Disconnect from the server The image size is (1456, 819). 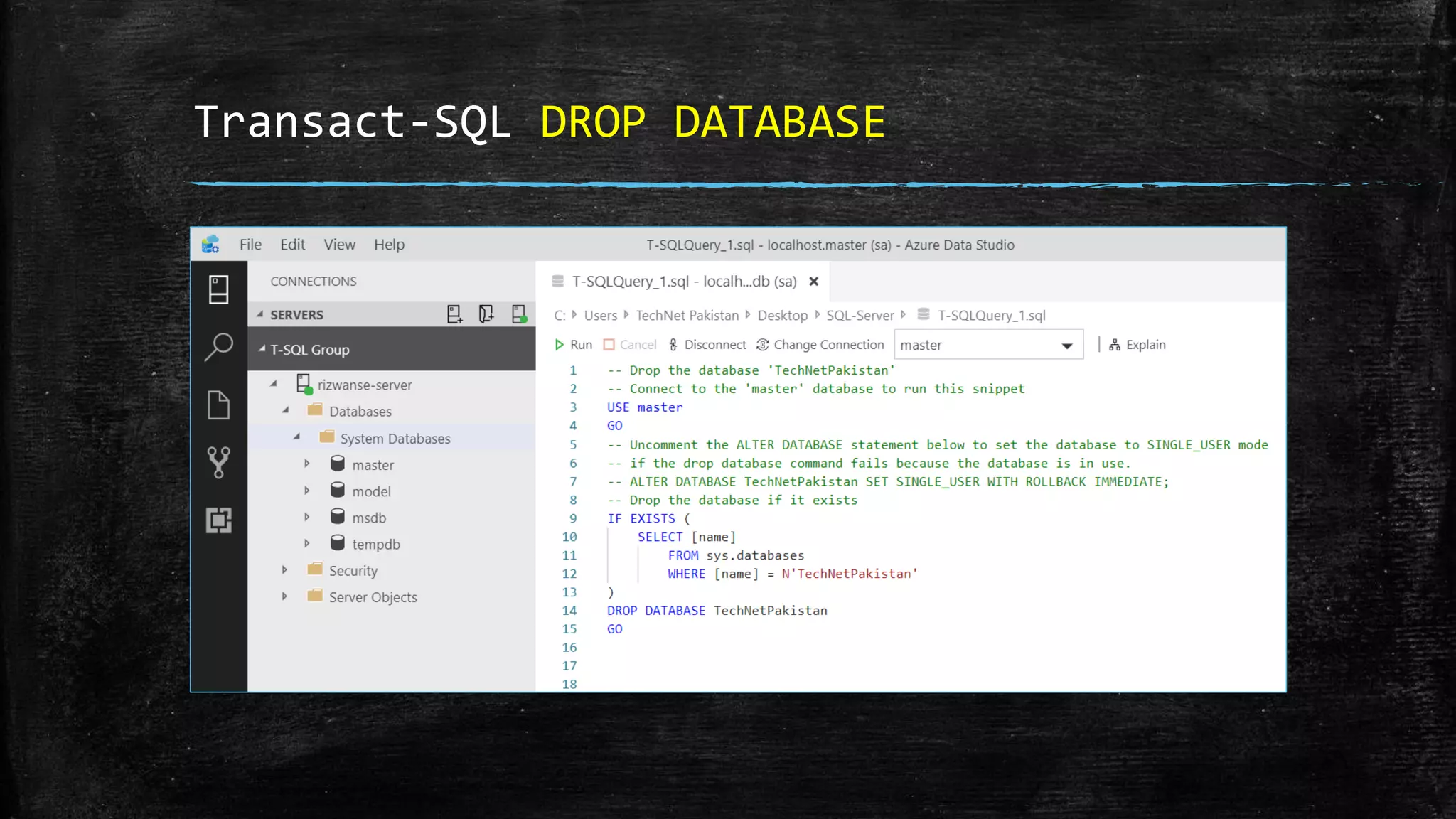(707, 345)
